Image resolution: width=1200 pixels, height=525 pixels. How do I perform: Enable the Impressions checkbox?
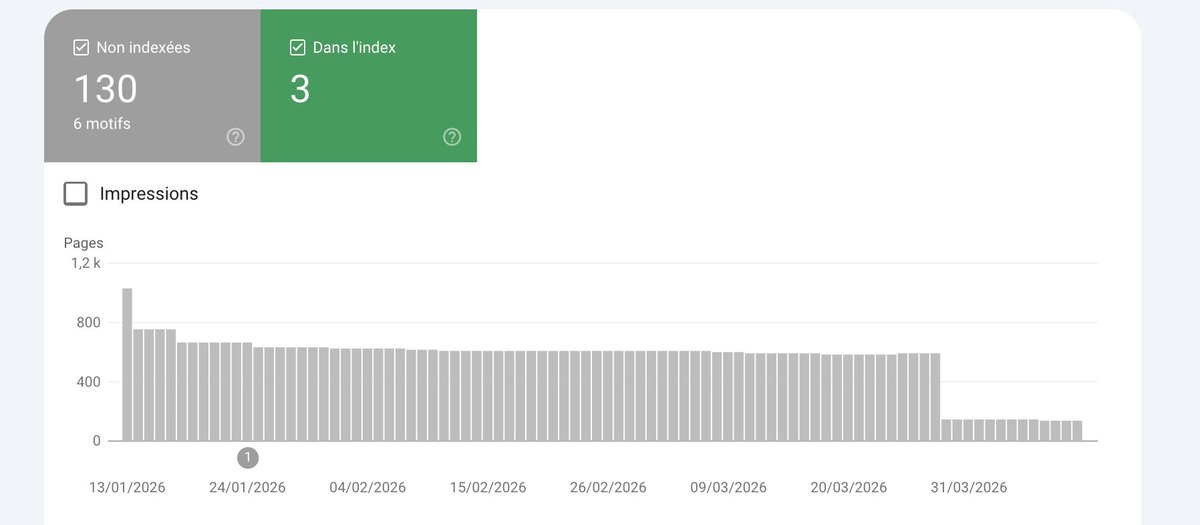[76, 194]
